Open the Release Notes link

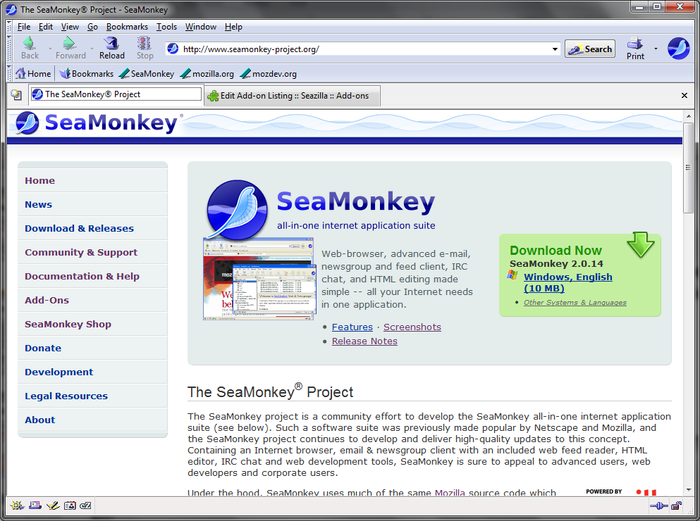364,341
